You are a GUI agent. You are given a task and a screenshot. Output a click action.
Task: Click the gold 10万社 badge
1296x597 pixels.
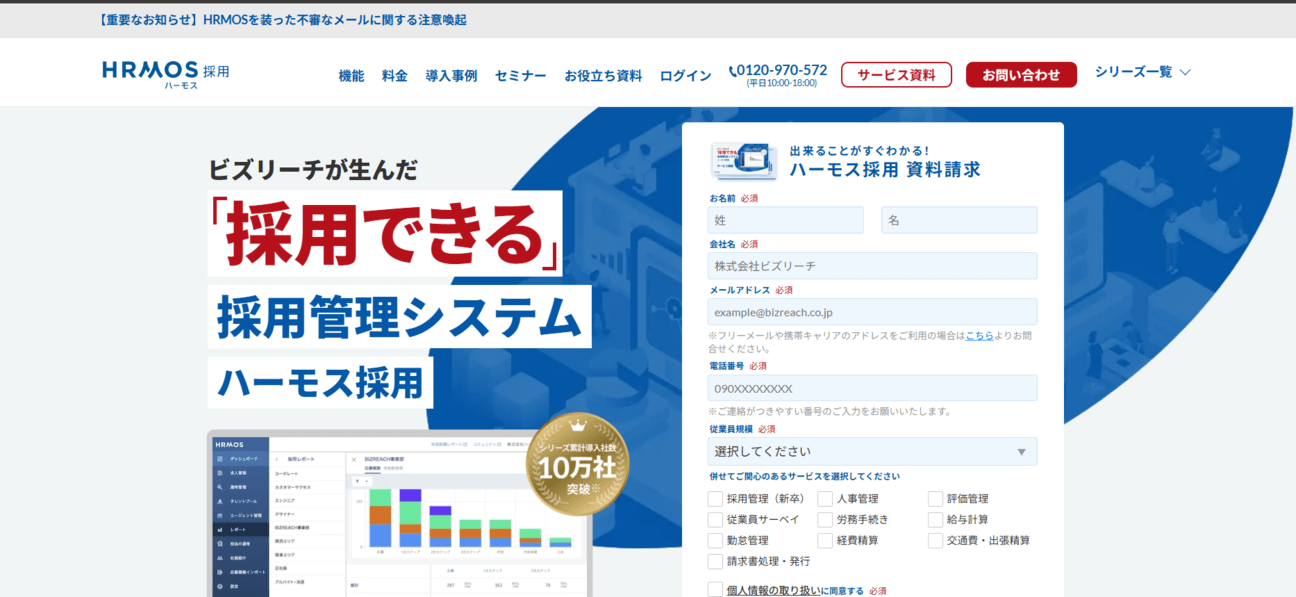tap(577, 464)
